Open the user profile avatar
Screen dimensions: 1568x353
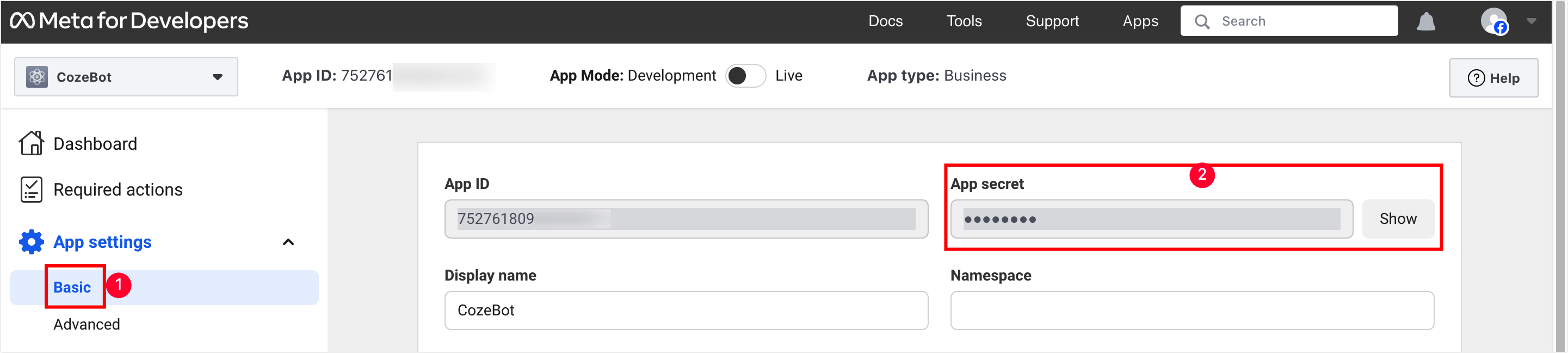pyautogui.click(x=1494, y=21)
